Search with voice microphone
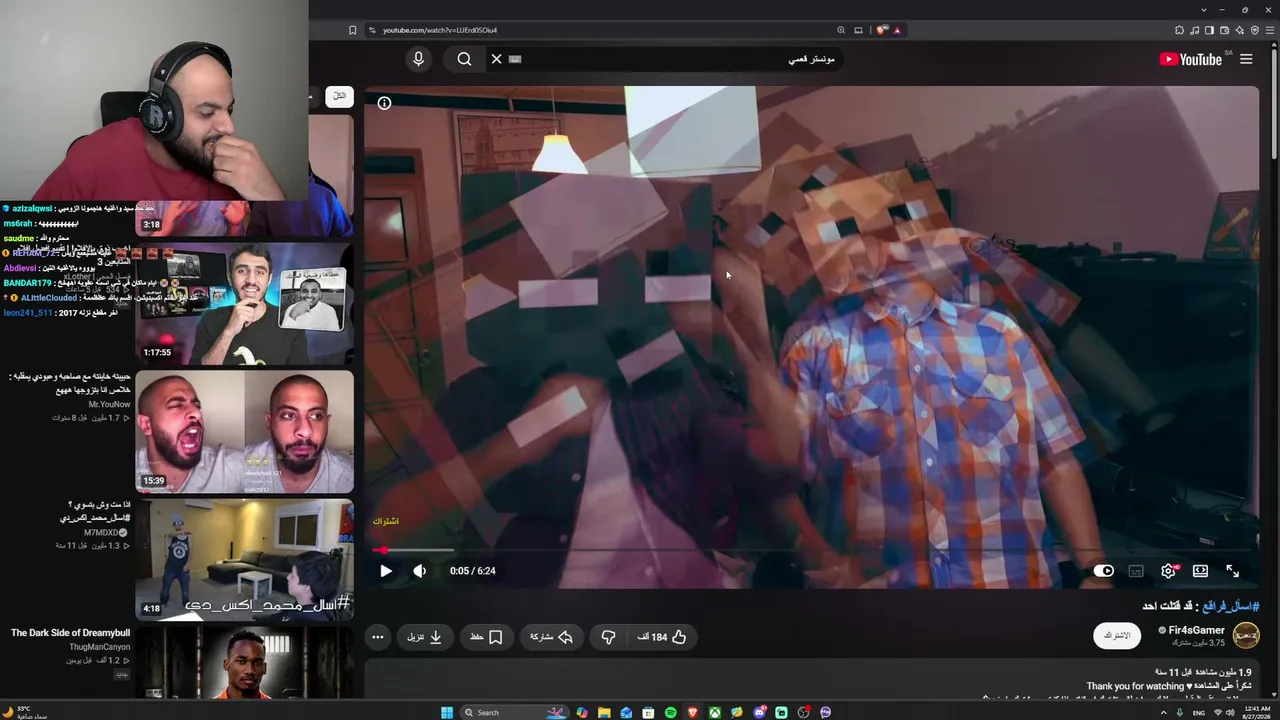The height and width of the screenshot is (720, 1280). point(419,59)
